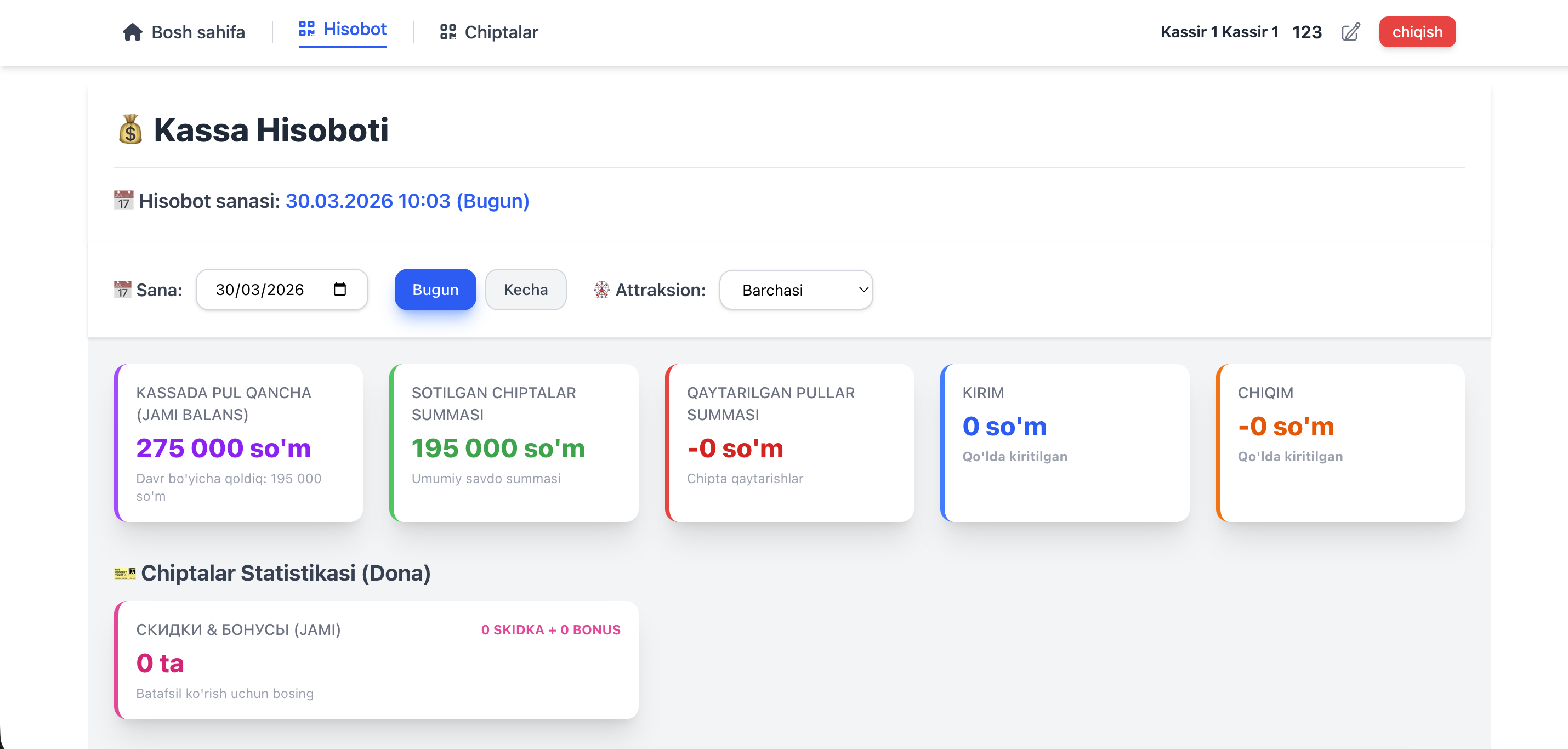Click the Kassada pul qancha balance card
The height and width of the screenshot is (749, 1568).
238,442
